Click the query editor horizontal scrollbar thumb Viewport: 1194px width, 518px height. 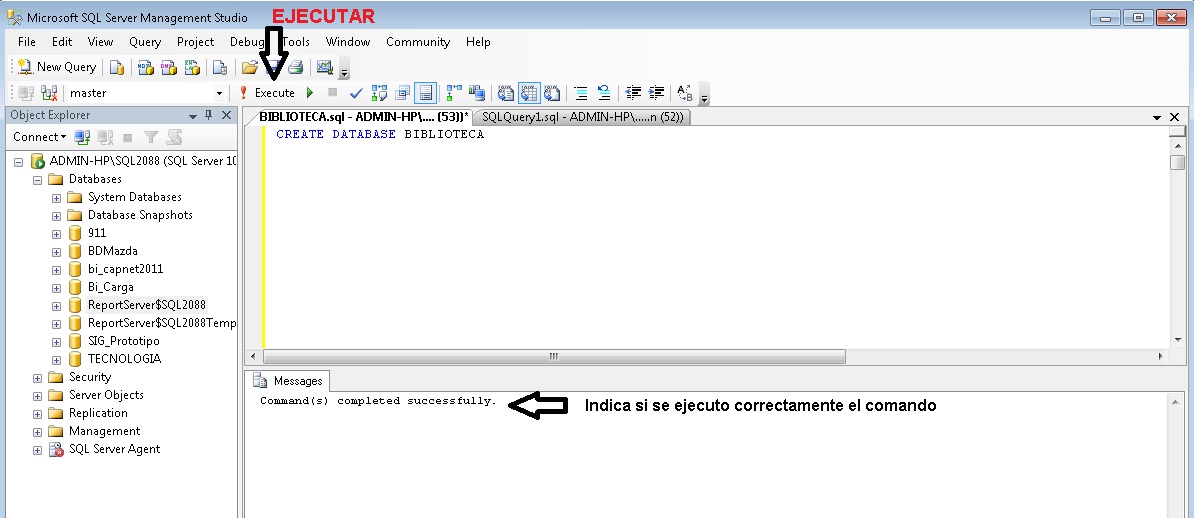[554, 357]
